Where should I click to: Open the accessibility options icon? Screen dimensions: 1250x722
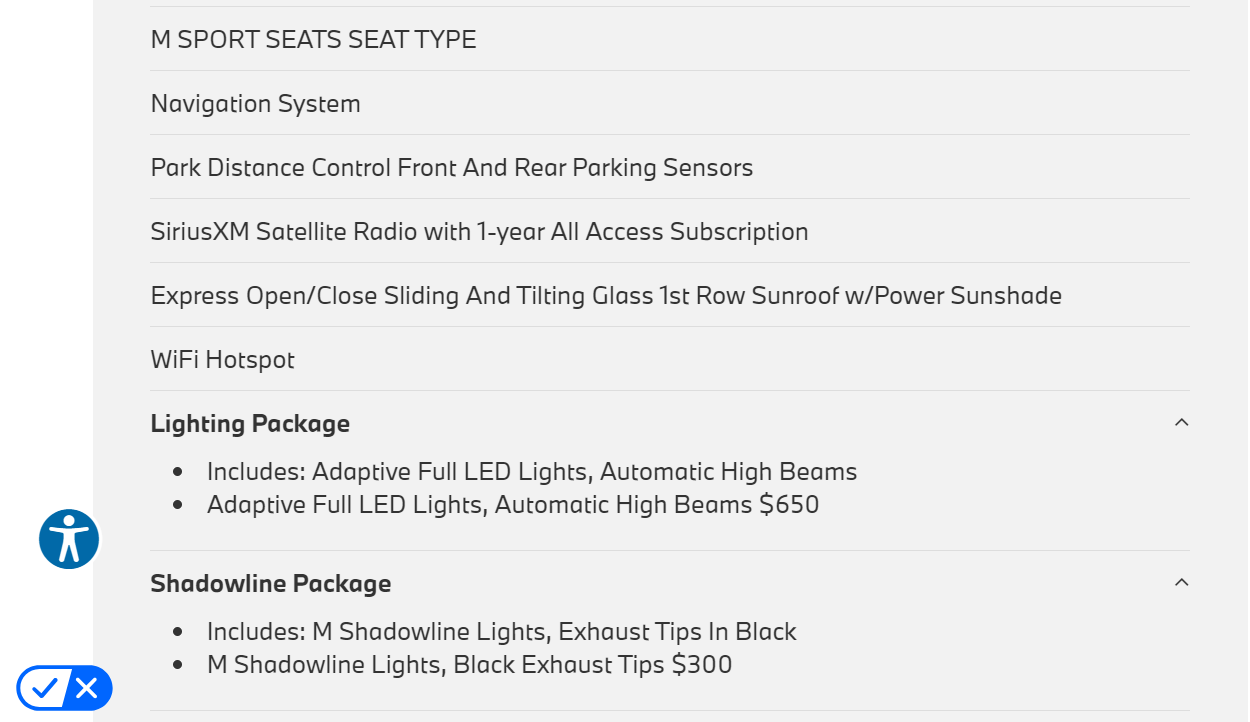click(69, 539)
